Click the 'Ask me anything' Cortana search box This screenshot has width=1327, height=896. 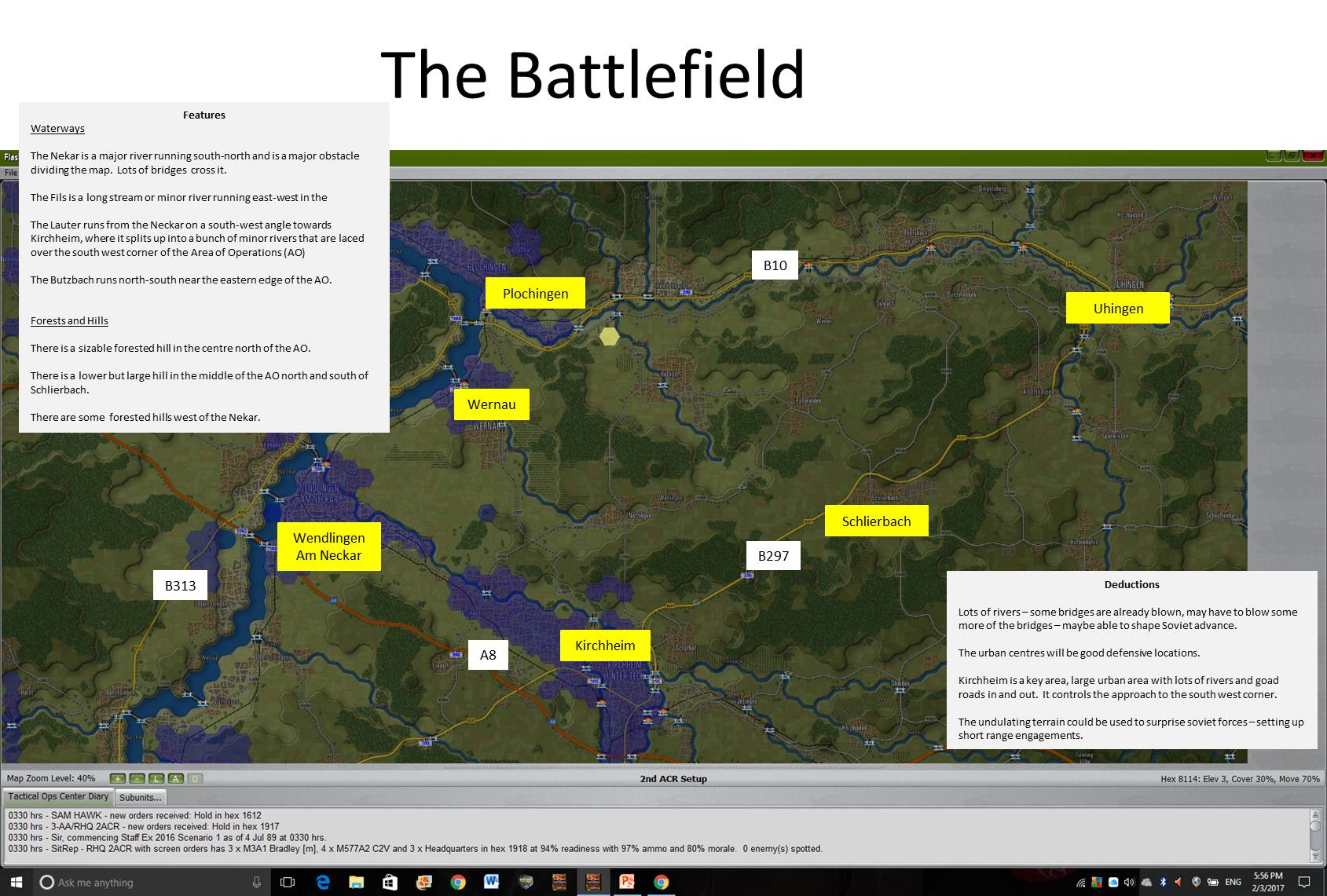[x=149, y=882]
